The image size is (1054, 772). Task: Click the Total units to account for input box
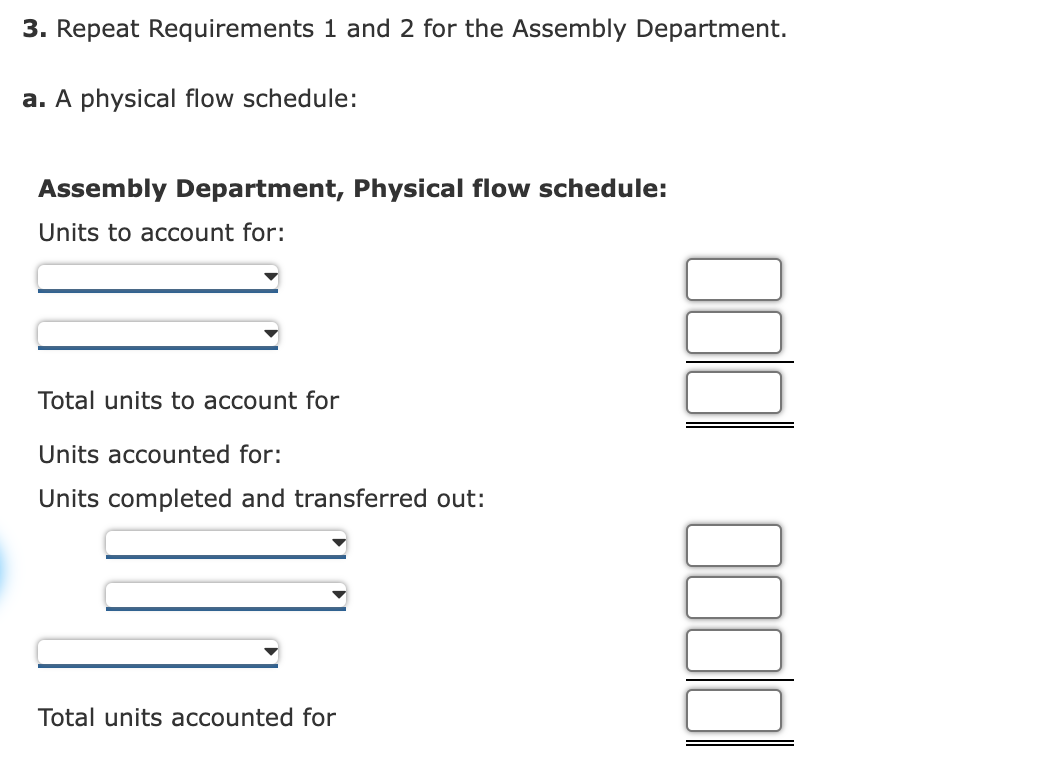coord(733,391)
